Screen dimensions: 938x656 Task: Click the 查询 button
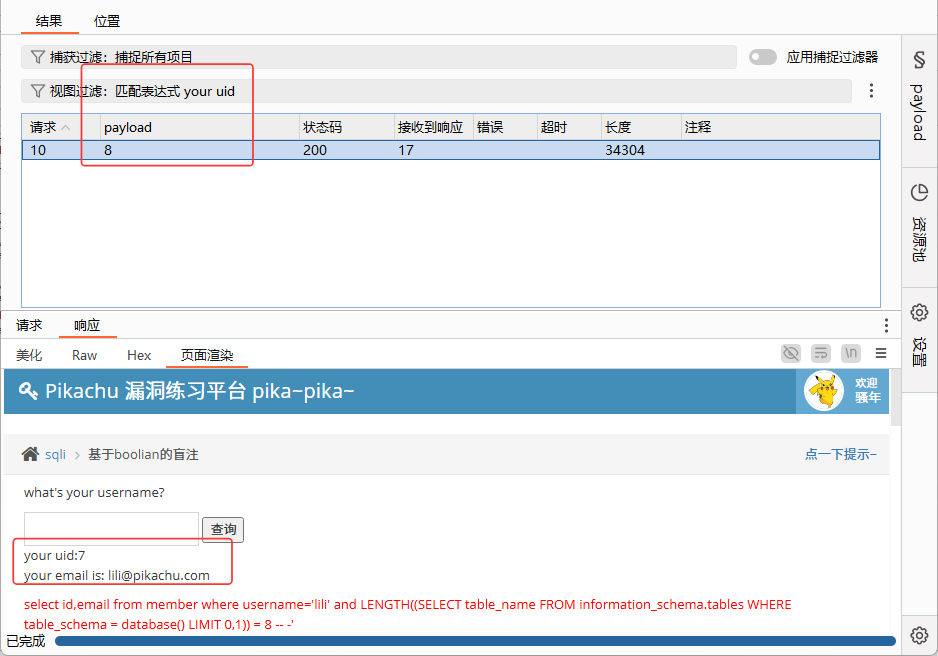(223, 530)
